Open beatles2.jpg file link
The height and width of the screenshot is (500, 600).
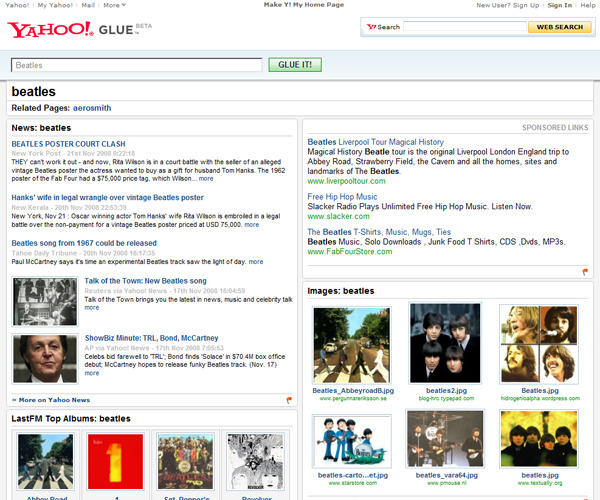coord(446,391)
